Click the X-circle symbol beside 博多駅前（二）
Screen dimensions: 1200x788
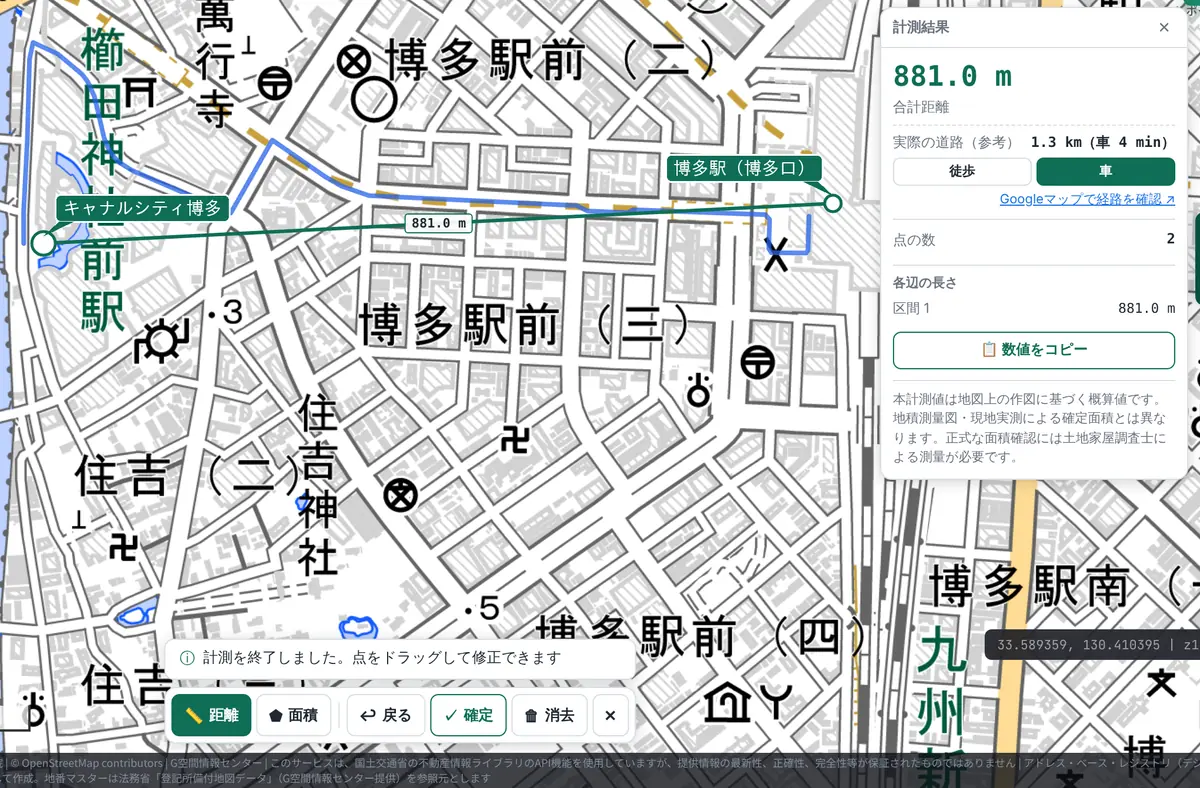(352, 63)
